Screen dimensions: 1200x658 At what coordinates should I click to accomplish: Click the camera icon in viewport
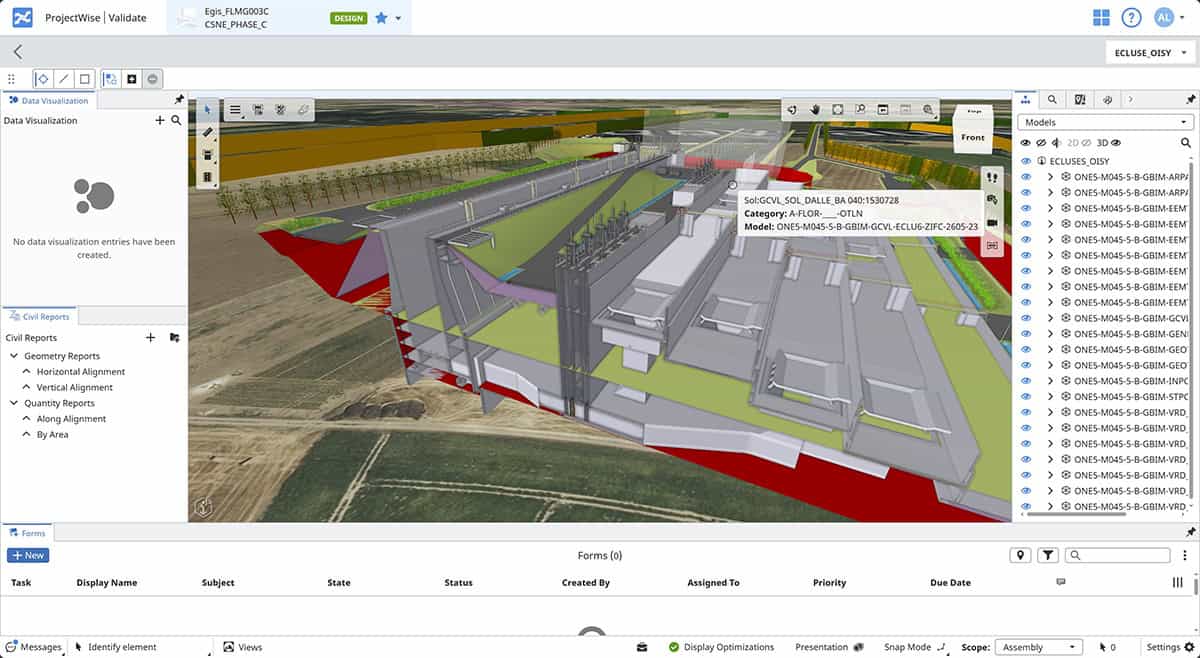pos(992,223)
